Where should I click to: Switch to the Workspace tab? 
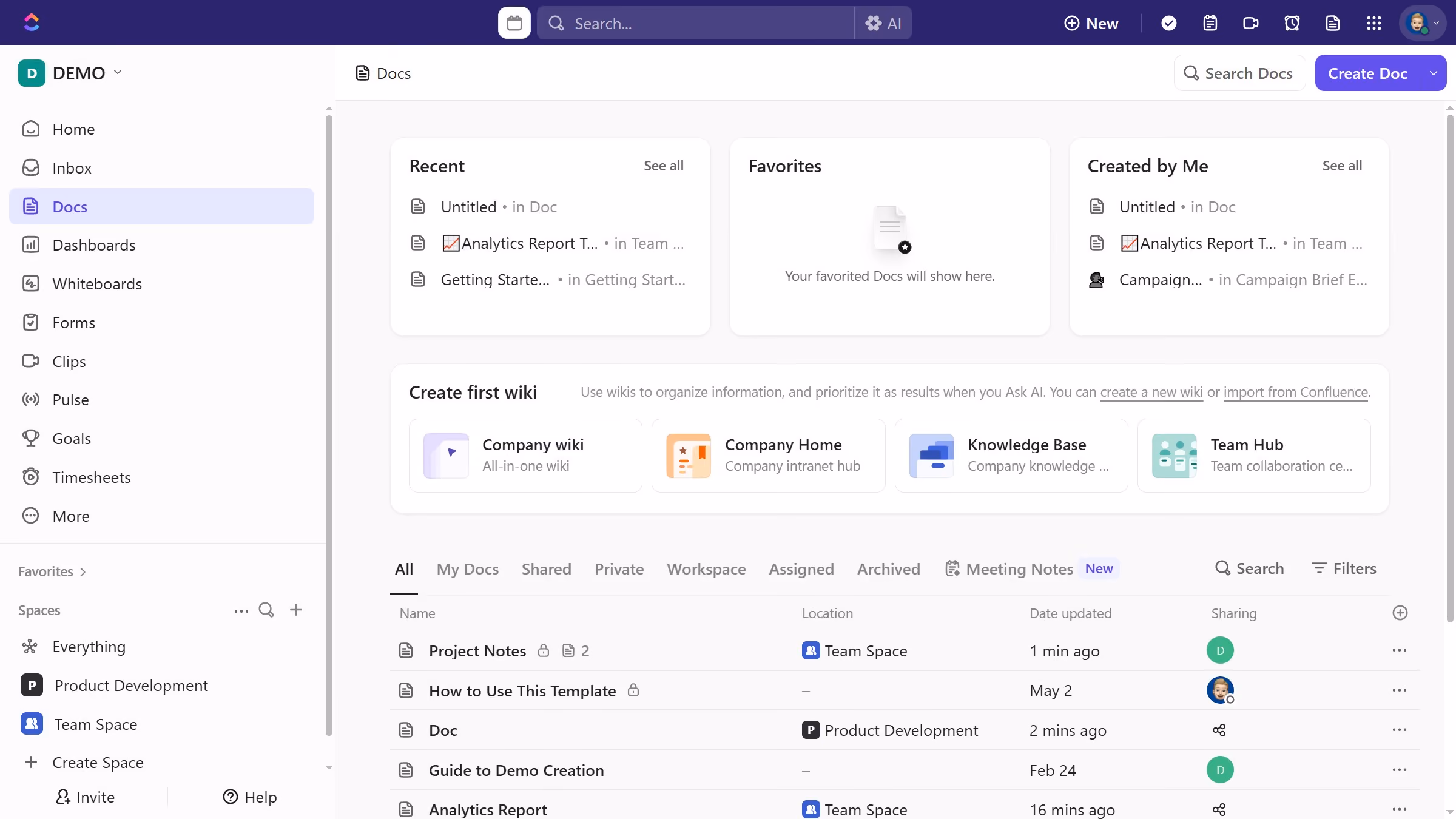click(x=706, y=569)
